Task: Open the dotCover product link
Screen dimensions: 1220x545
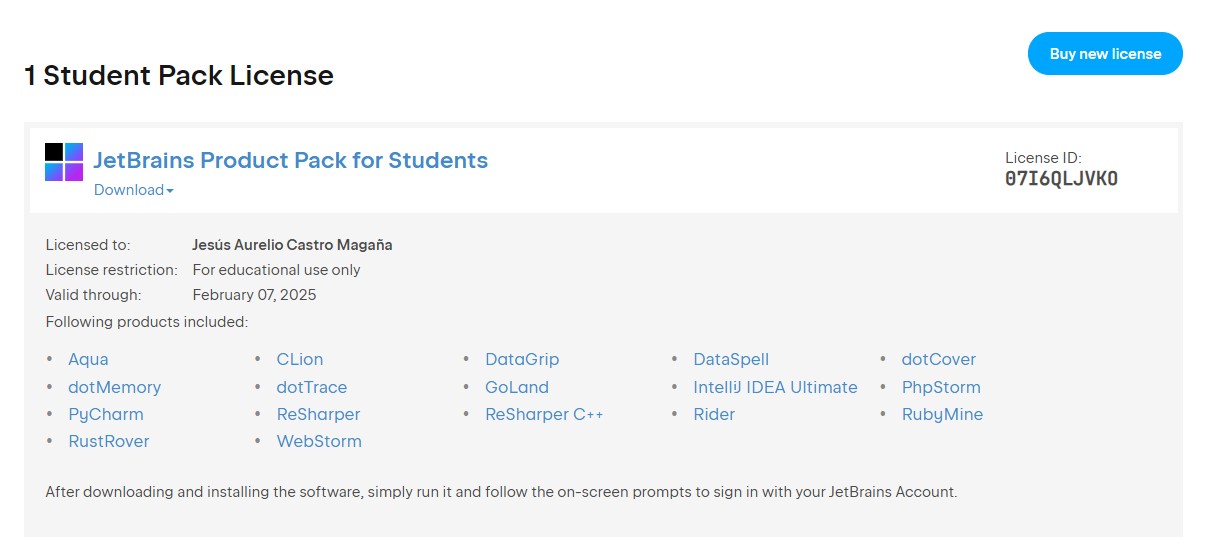Action: (x=939, y=359)
